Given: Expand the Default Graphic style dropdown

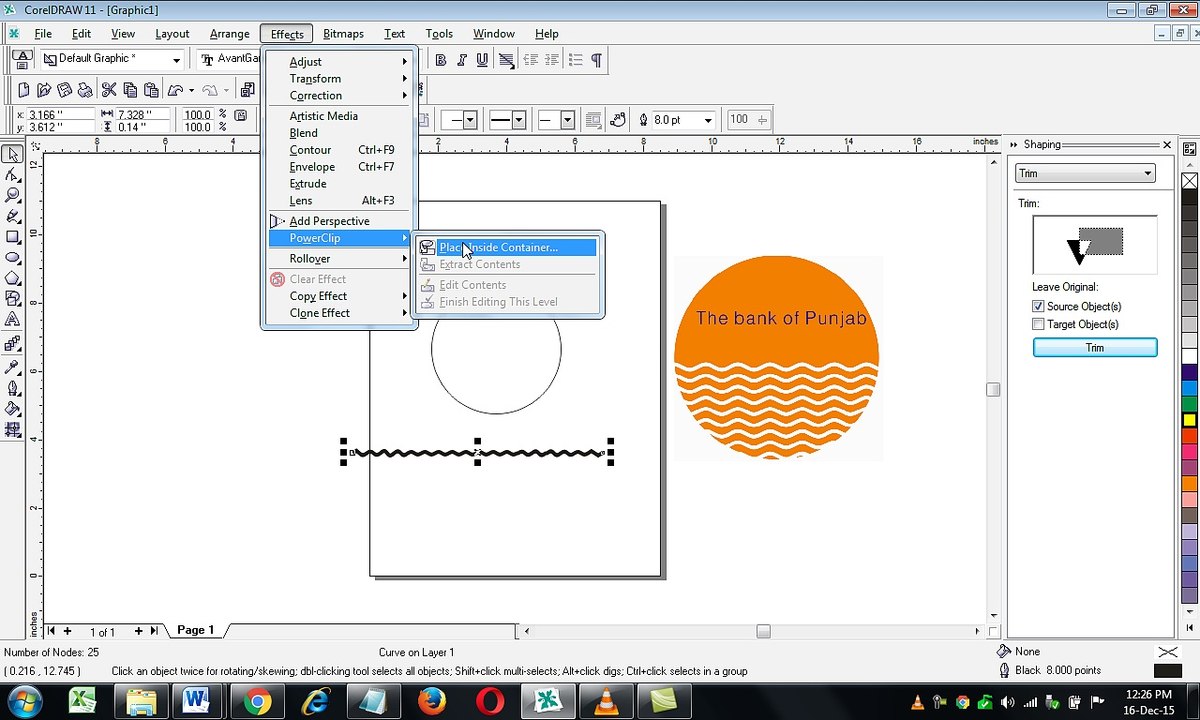Looking at the screenshot, I should click(176, 60).
